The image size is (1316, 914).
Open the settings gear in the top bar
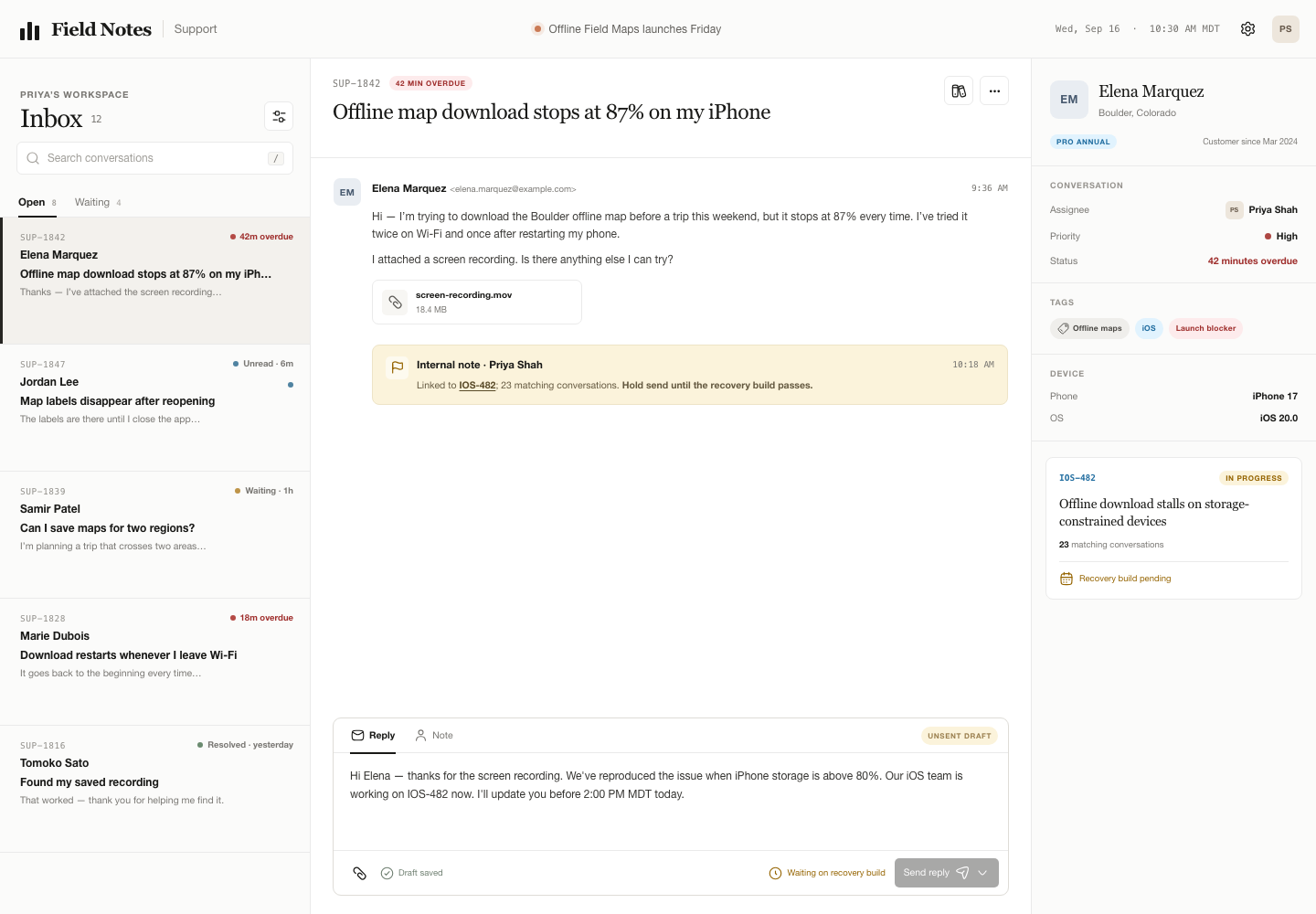pos(1247,29)
